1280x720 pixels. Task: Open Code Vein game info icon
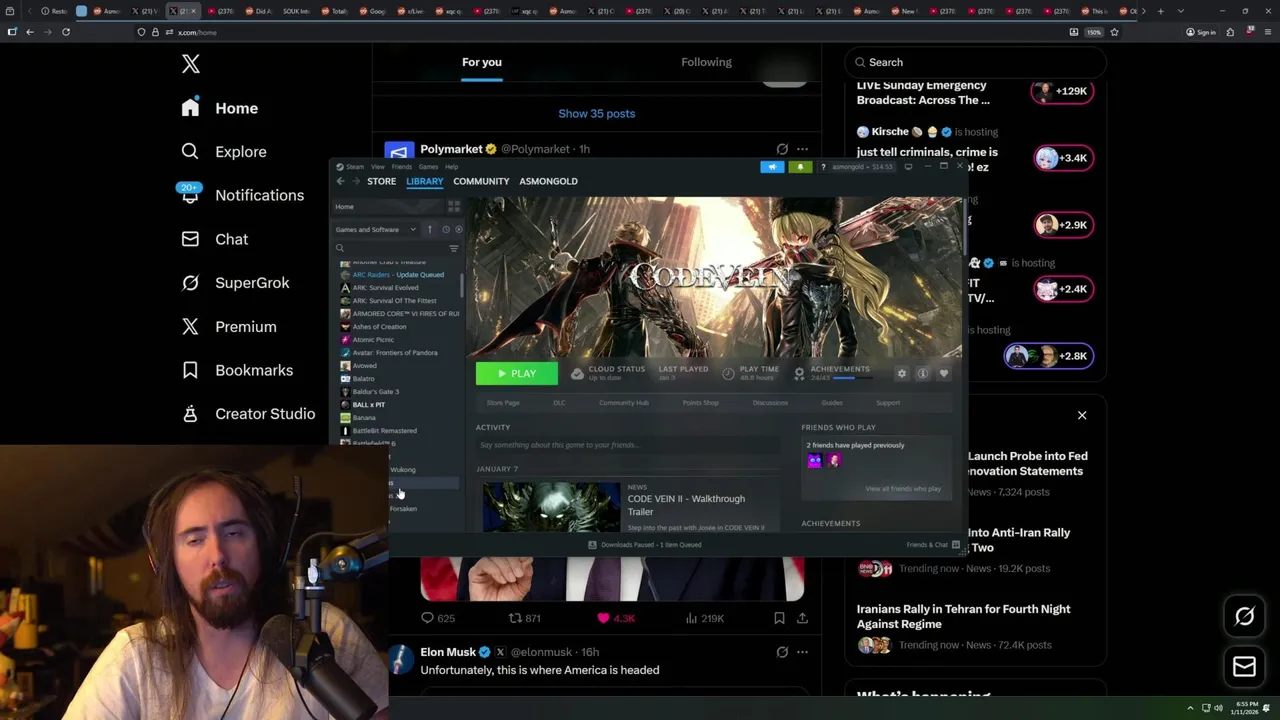click(x=922, y=373)
